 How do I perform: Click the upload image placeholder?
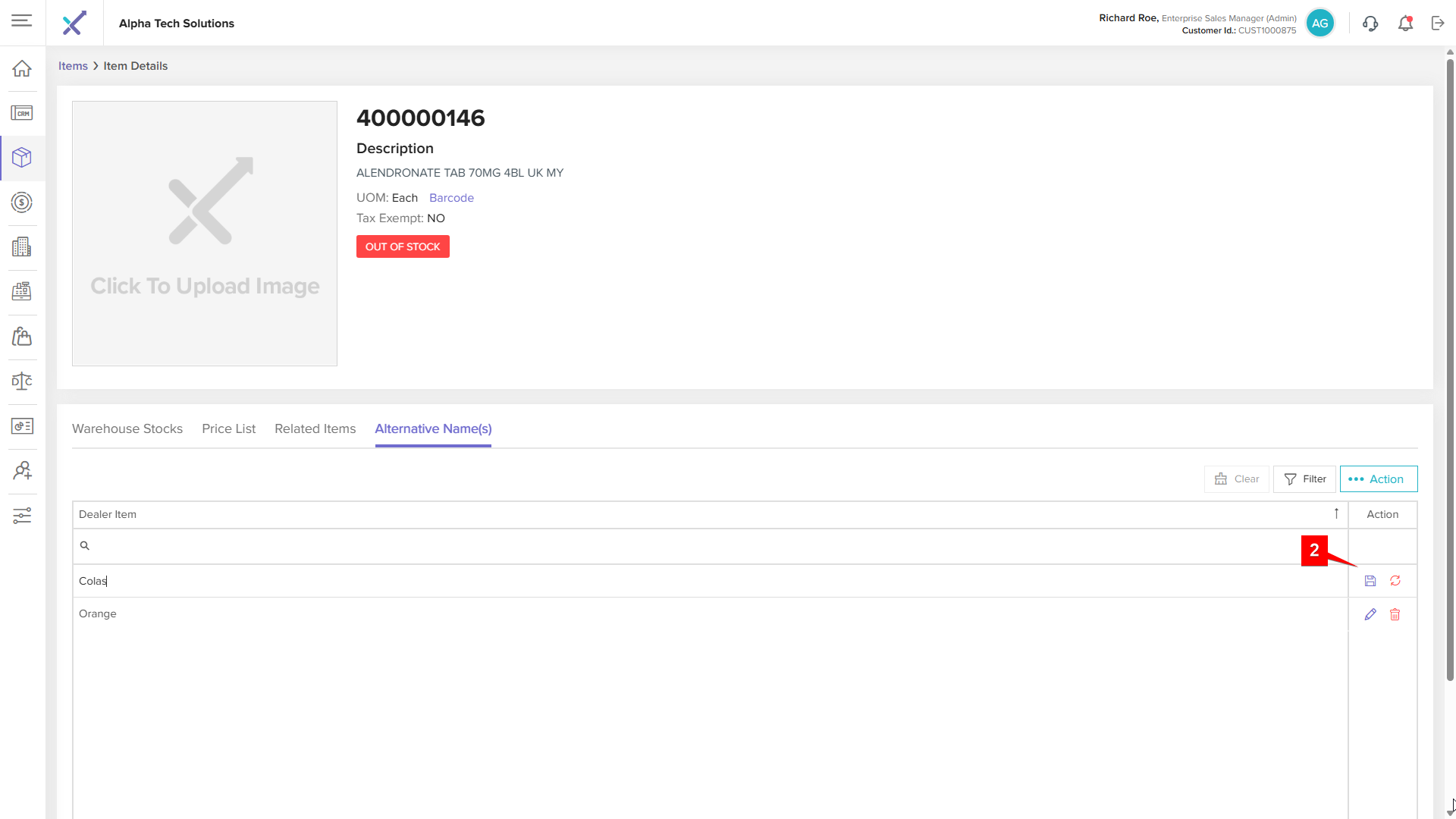pos(205,234)
